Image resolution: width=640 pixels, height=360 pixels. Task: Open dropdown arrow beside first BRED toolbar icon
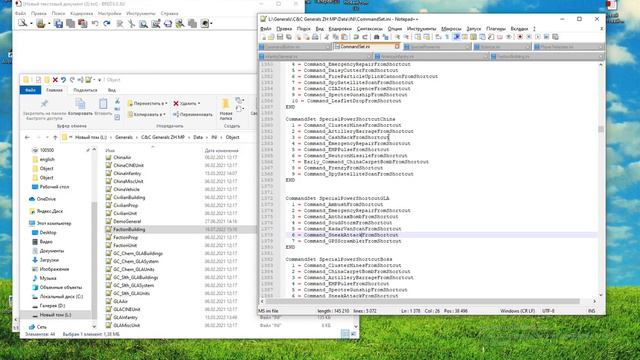(x=31, y=24)
